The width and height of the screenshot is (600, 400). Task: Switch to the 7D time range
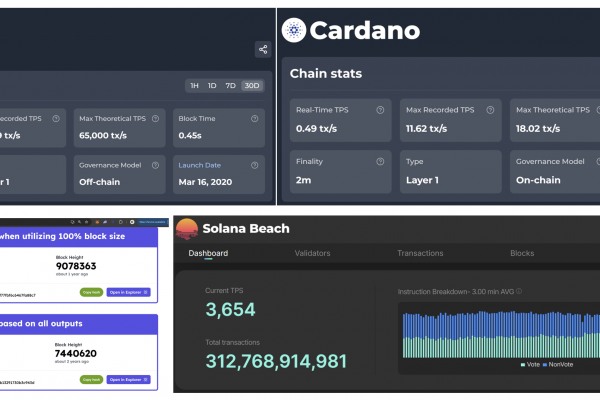(230, 86)
